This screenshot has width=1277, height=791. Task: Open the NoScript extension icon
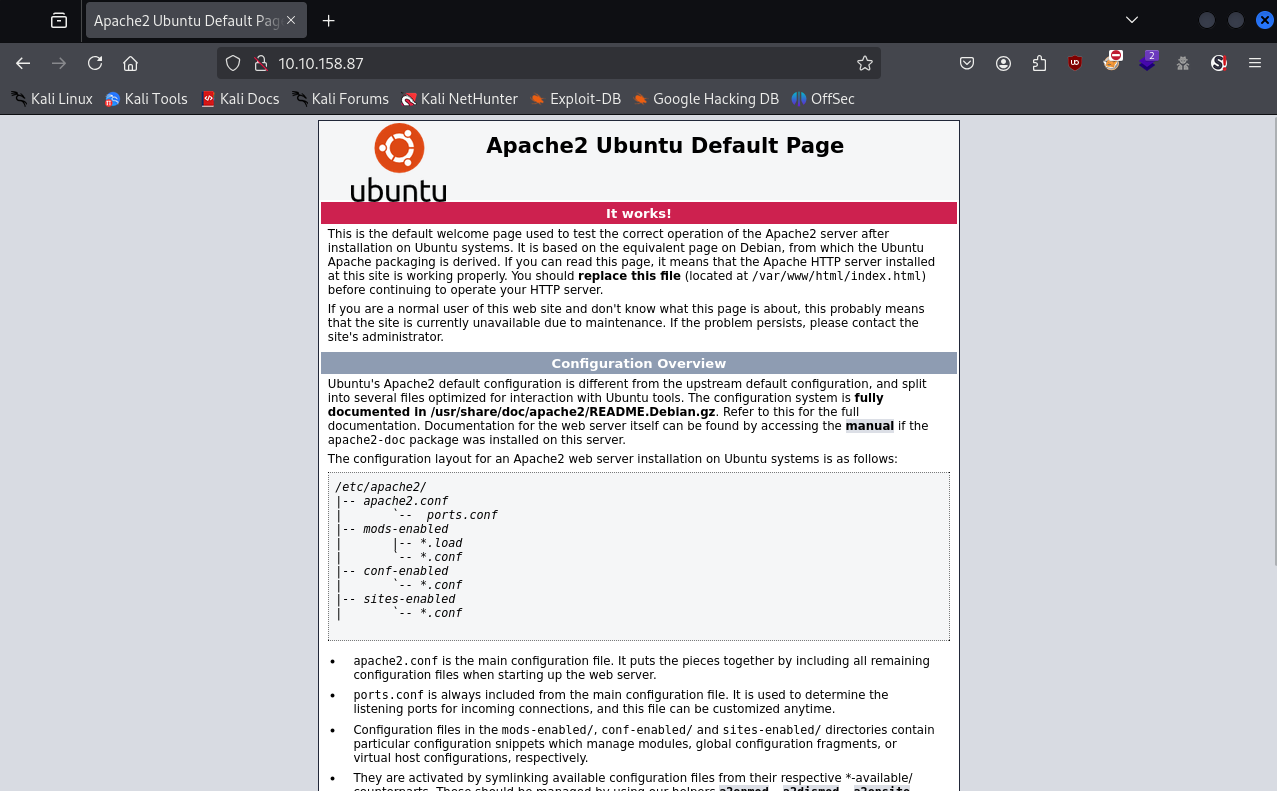(x=1219, y=63)
